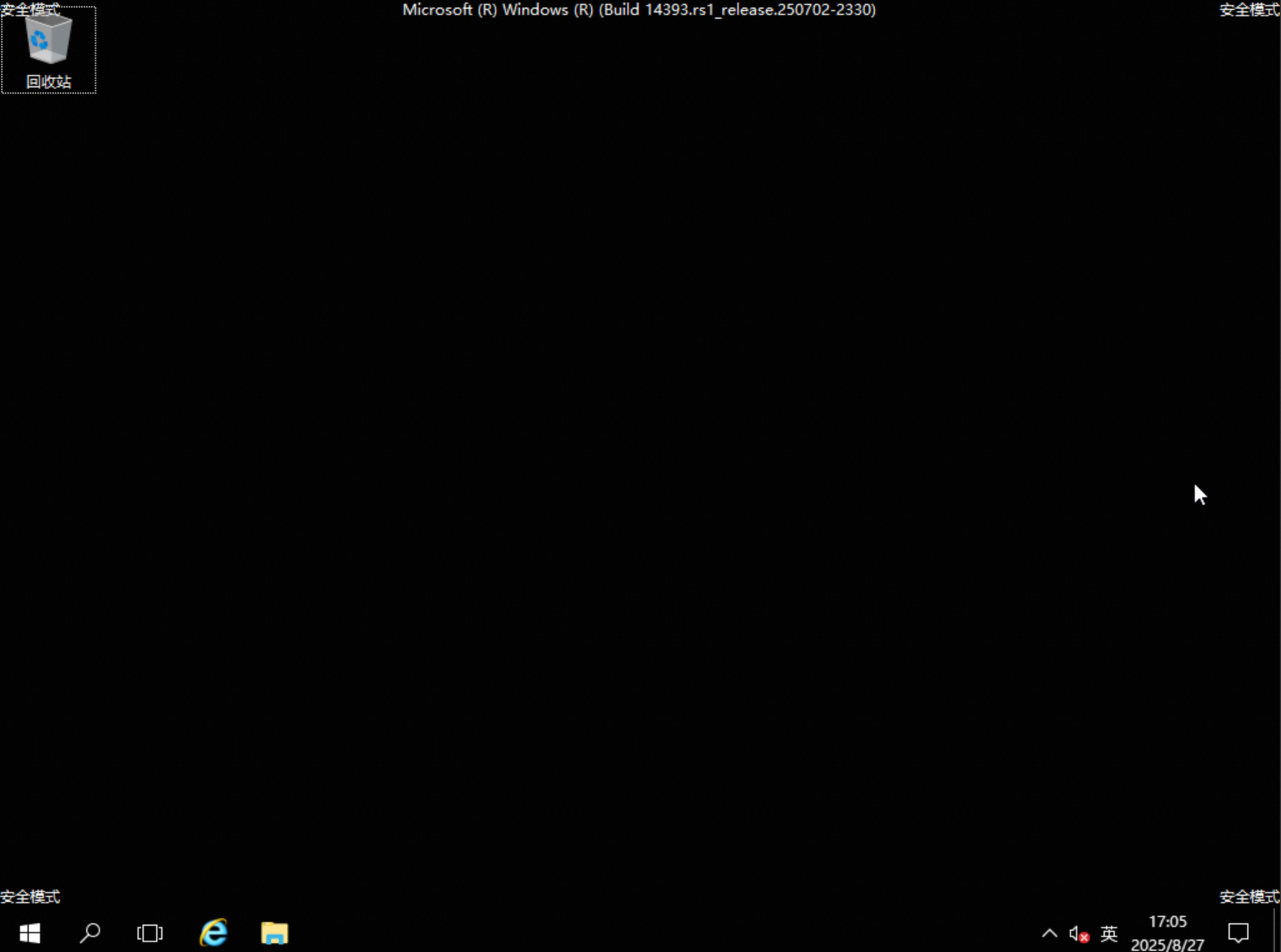1281x952 pixels.
Task: Toggle the 英 input language indicator
Action: [1109, 934]
